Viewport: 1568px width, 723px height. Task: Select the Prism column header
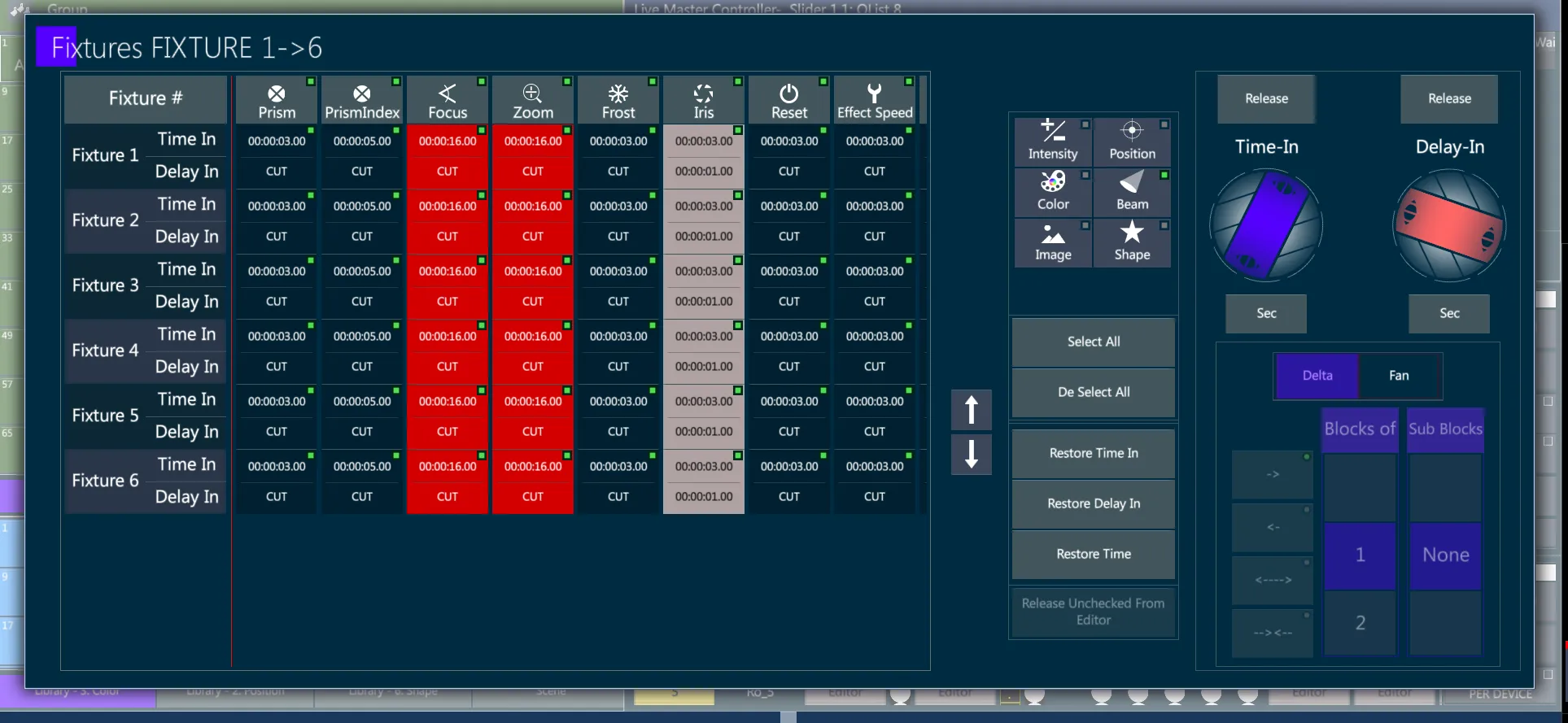tap(277, 100)
